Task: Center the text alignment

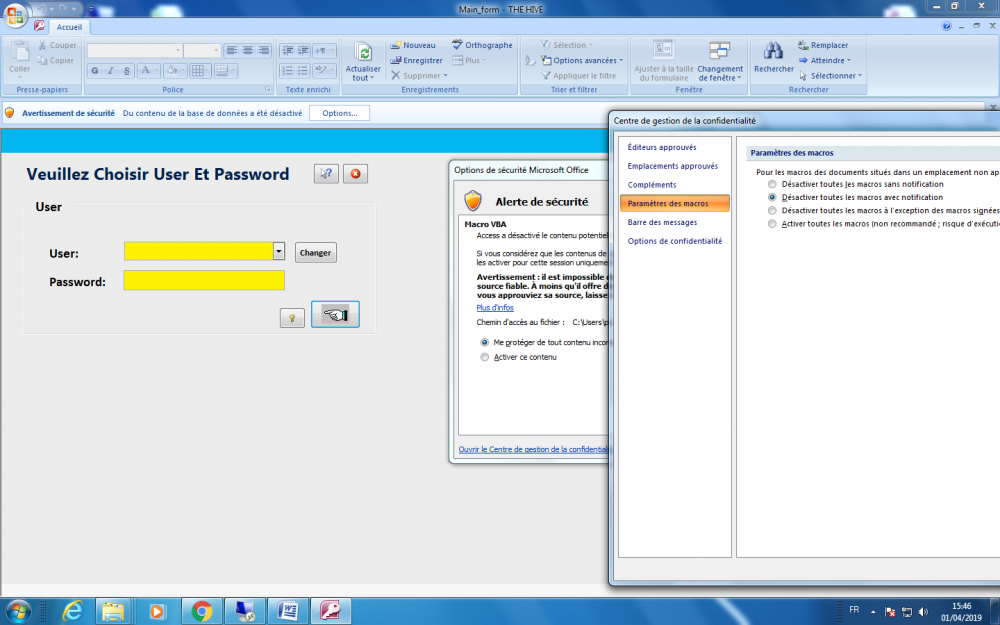Action: [247, 50]
